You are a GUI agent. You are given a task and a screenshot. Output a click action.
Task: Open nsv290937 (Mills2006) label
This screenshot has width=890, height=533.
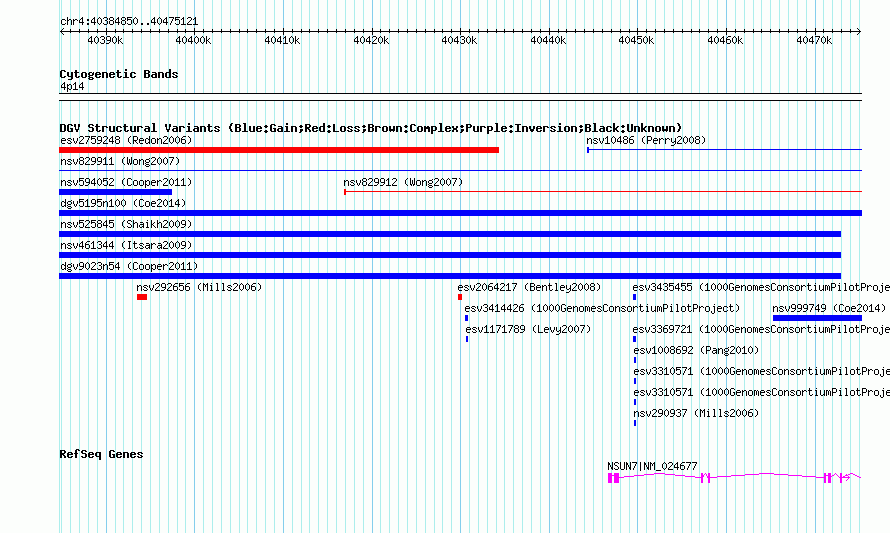pyautogui.click(x=696, y=413)
